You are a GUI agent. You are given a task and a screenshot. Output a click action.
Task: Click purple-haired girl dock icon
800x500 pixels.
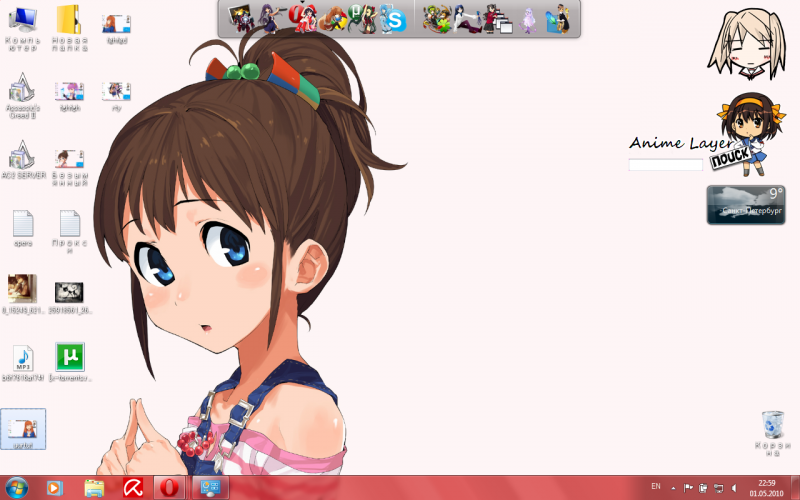click(x=270, y=18)
